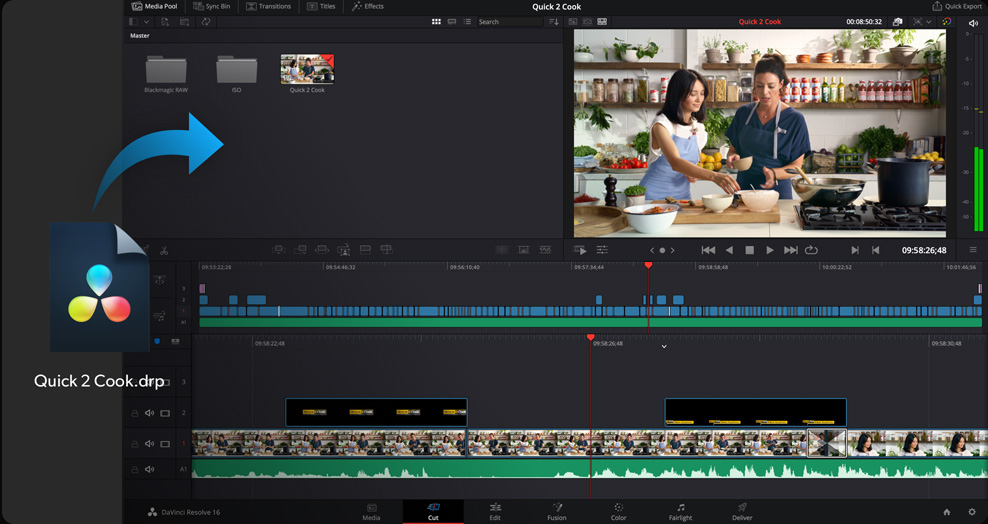
Task: Open media pool sort dropdown
Action: click(x=553, y=22)
